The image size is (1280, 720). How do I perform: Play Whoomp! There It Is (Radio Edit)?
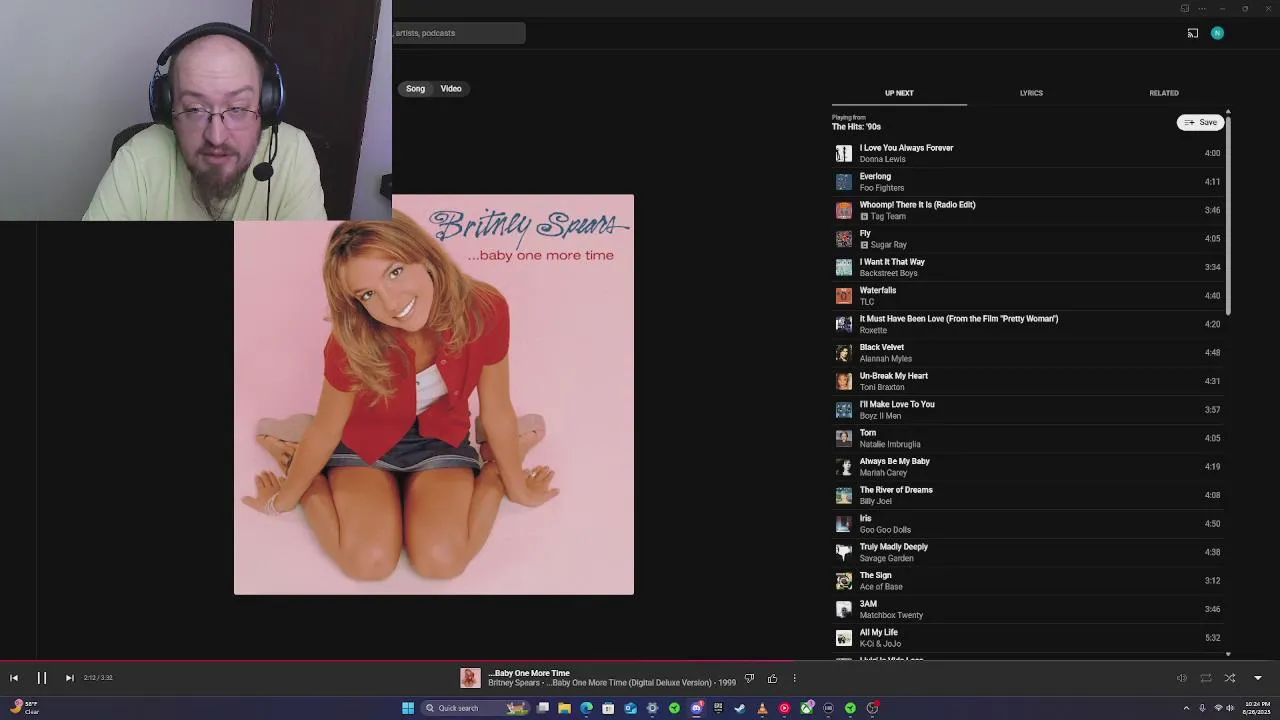coord(1028,210)
